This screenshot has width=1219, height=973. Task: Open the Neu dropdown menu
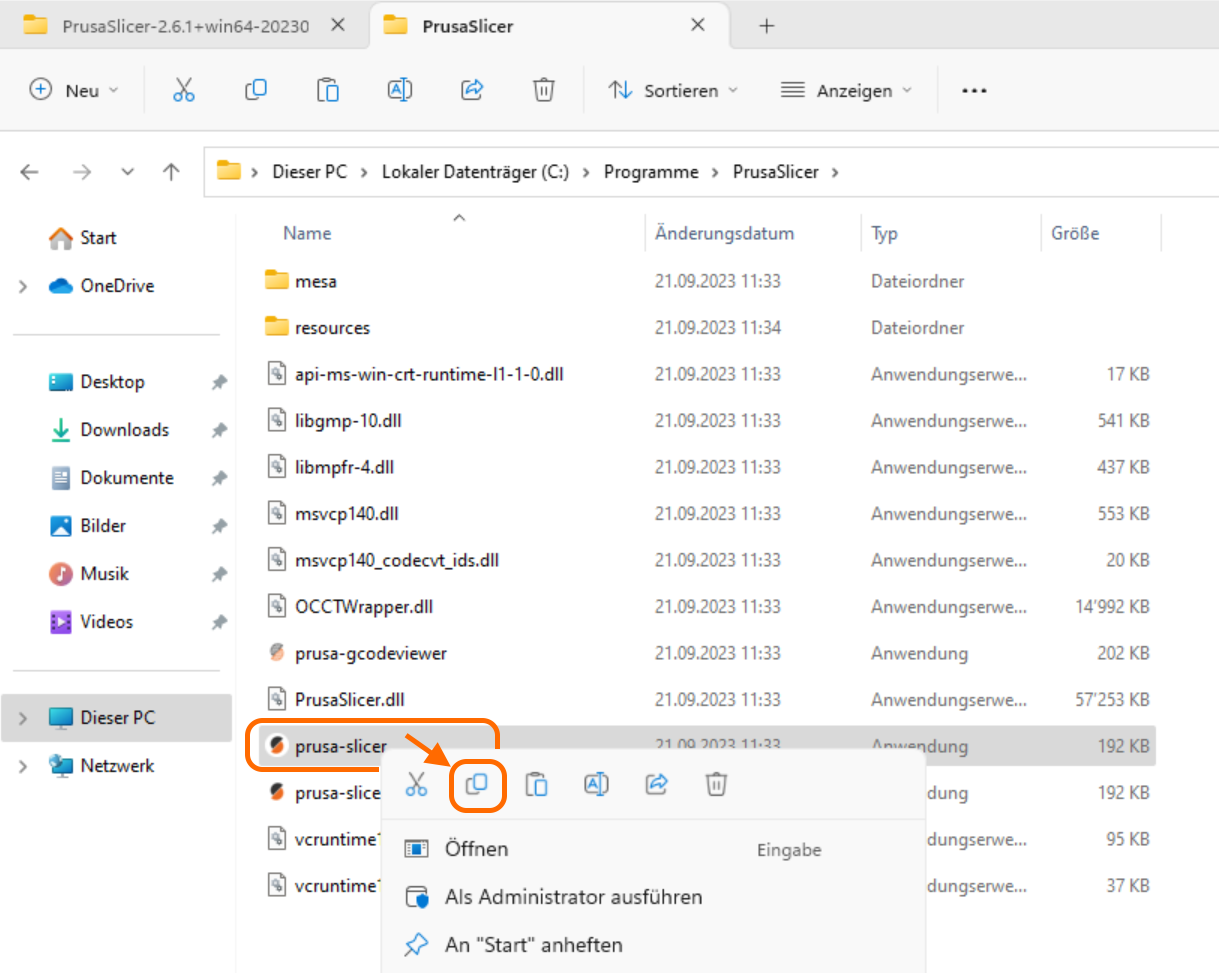[75, 90]
